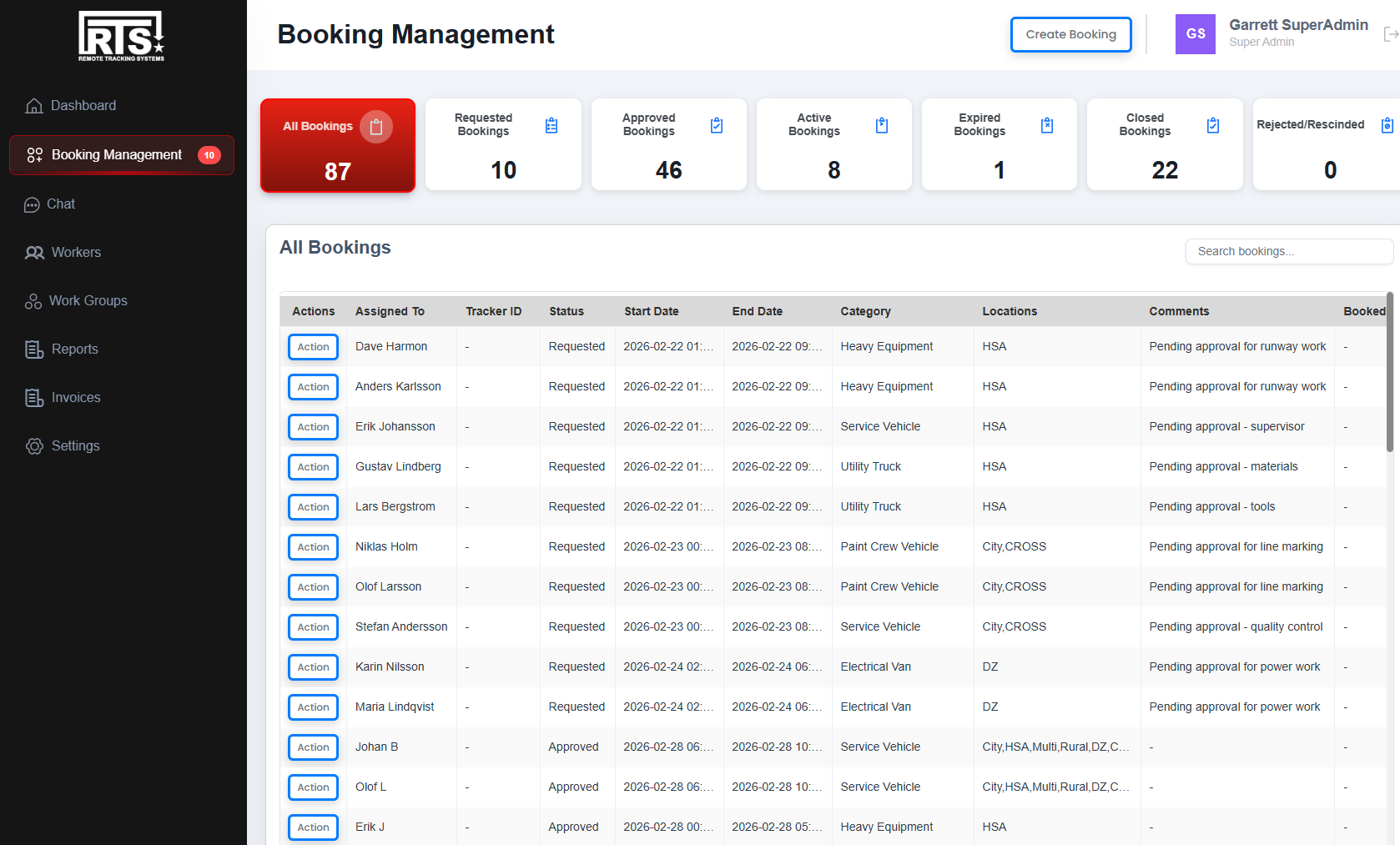Viewport: 1400px width, 845px height.
Task: Select Booking Management in the sidebar
Action: pos(116,154)
